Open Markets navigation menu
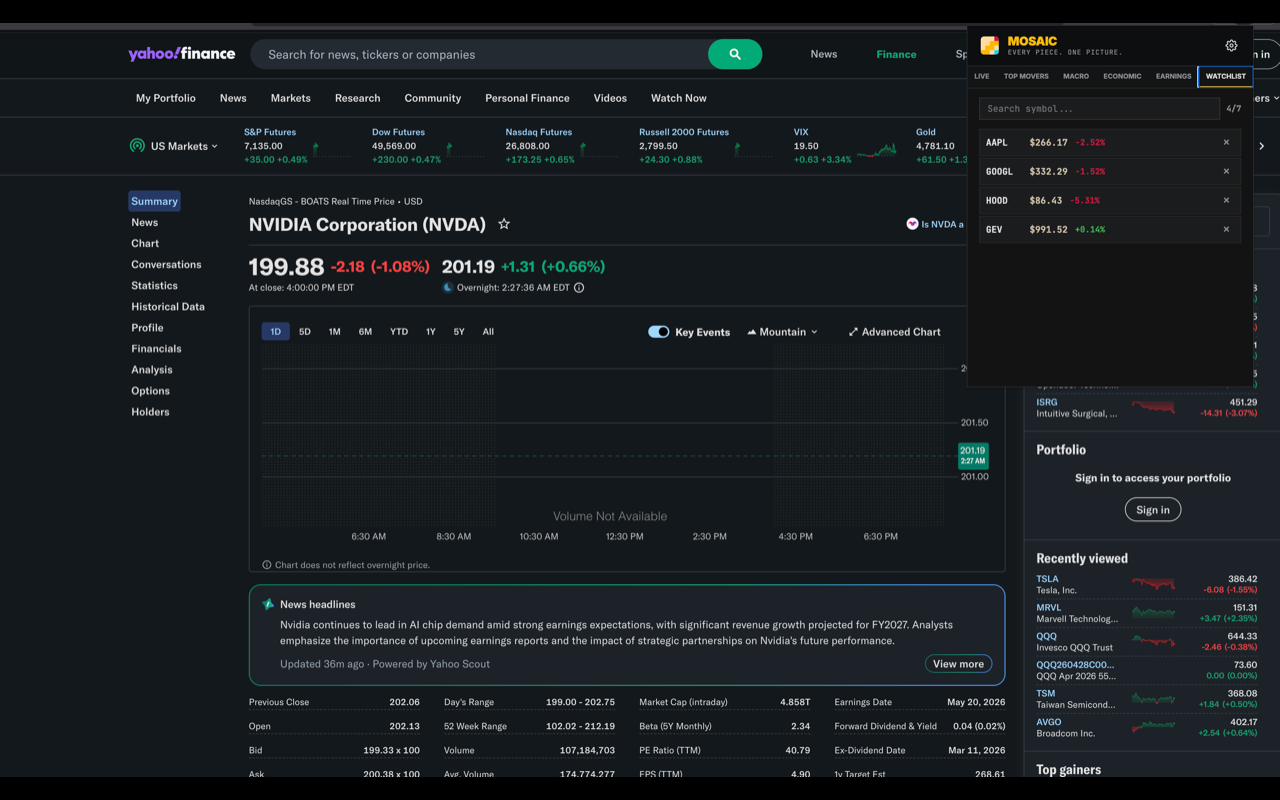1280x800 pixels. tap(290, 98)
